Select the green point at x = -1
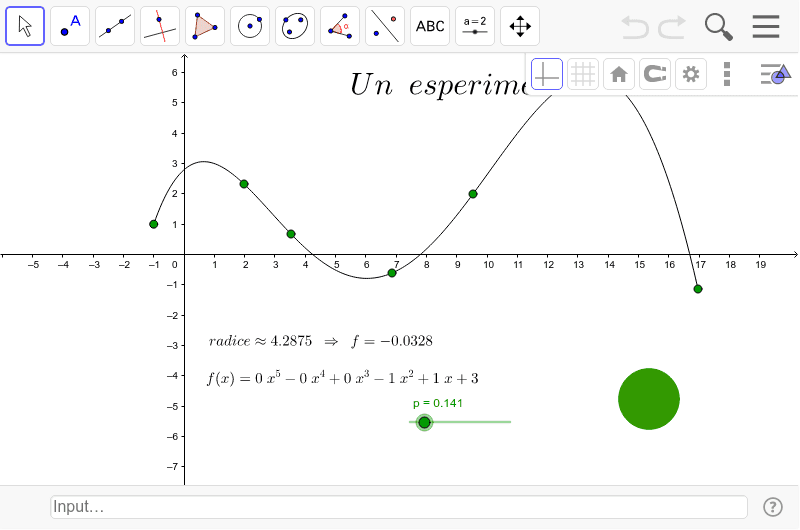The width and height of the screenshot is (800, 530). 154,224
